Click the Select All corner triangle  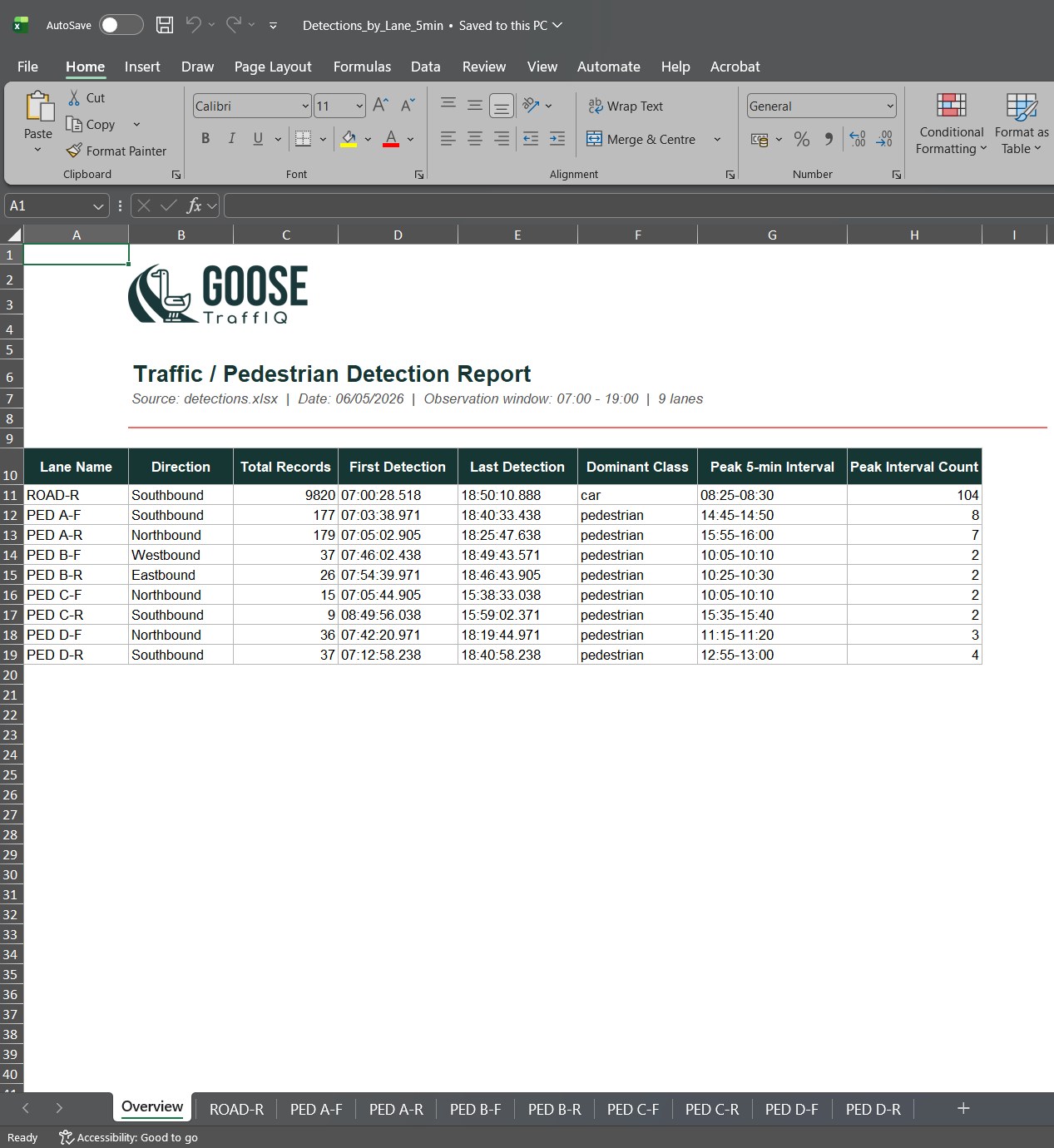click(x=12, y=235)
